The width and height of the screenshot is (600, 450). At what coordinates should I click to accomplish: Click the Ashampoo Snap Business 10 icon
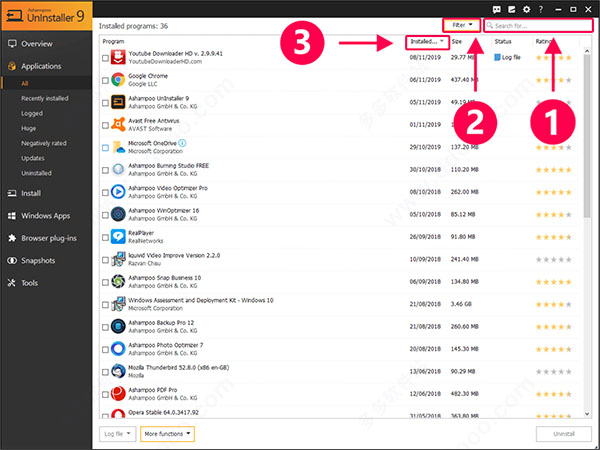tap(118, 282)
